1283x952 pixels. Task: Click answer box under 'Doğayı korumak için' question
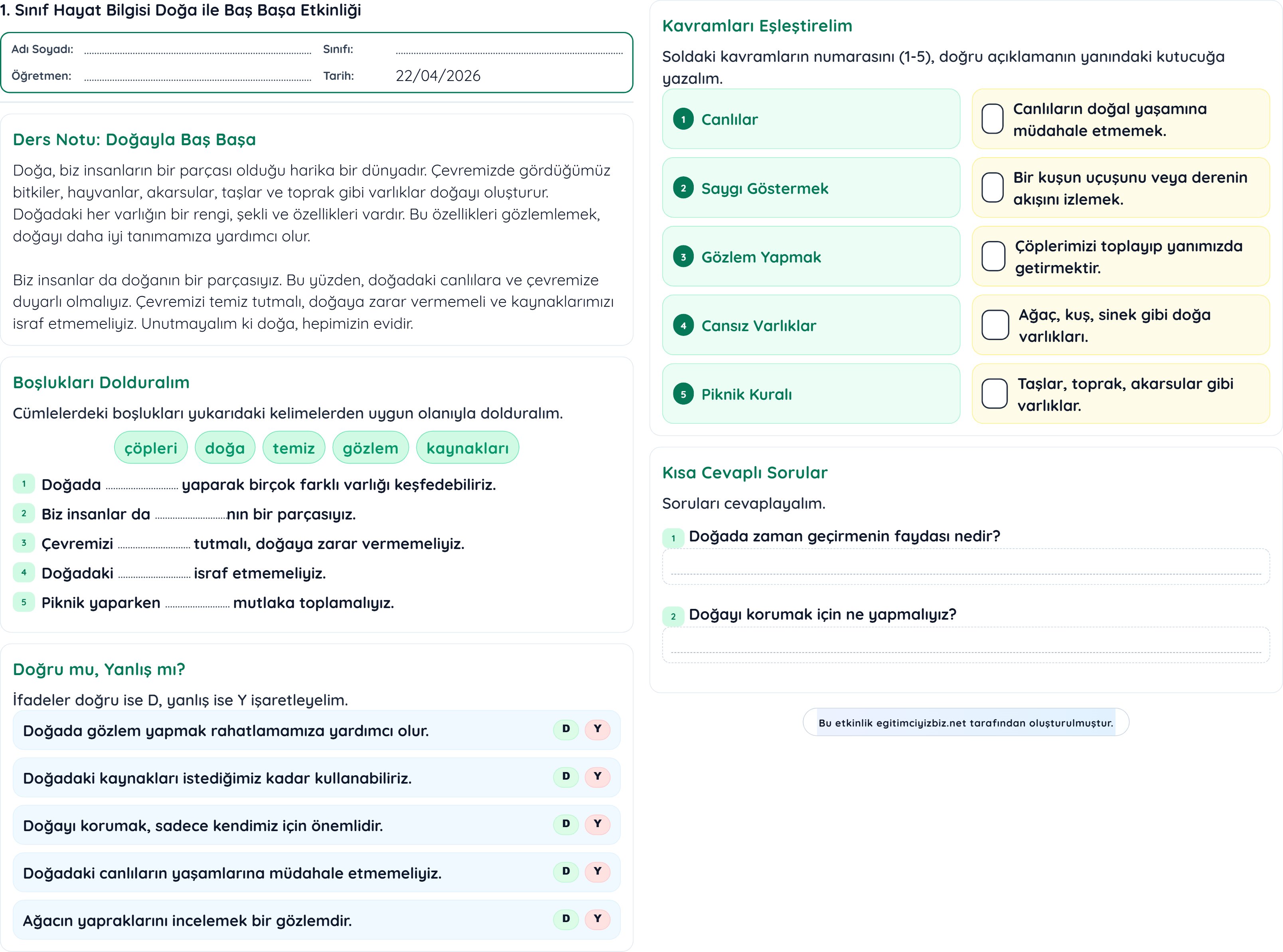(x=965, y=645)
